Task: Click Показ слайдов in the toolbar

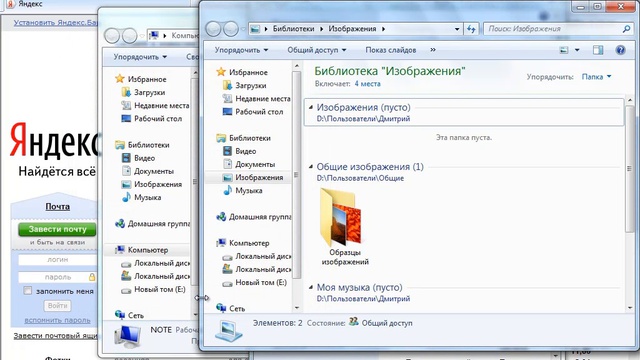Action: point(391,50)
